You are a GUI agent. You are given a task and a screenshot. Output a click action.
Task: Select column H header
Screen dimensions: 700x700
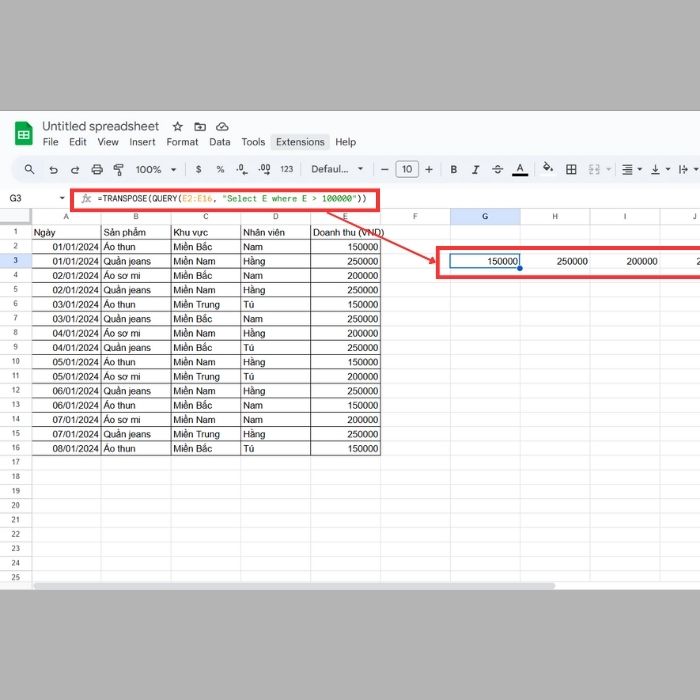555,217
